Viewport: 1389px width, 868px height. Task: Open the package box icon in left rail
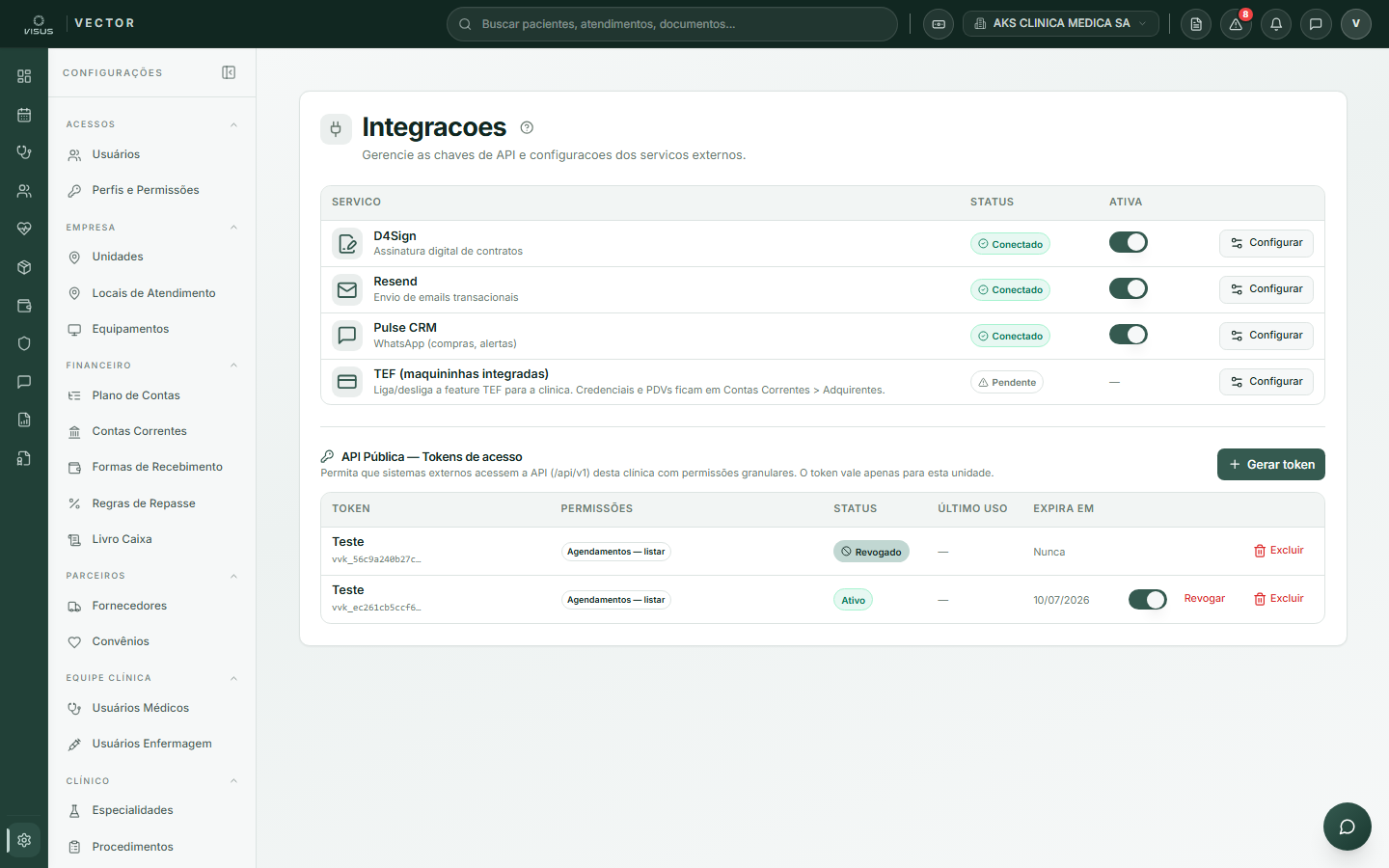click(x=24, y=267)
